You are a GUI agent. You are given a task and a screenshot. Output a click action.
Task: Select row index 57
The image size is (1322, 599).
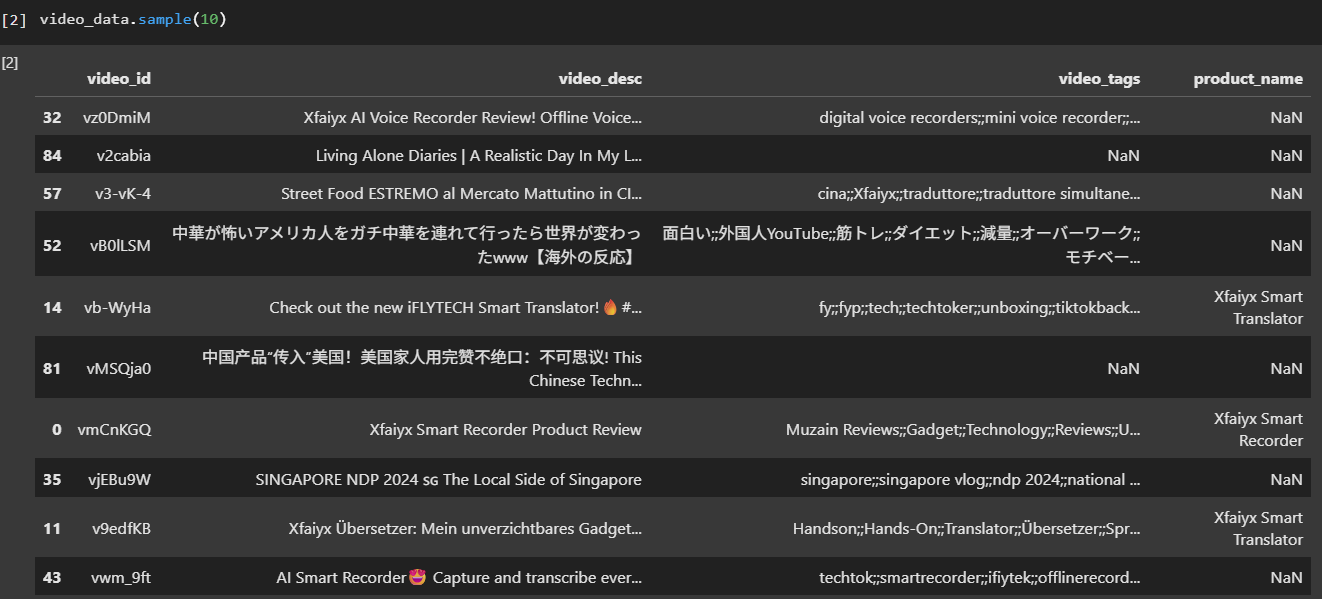[x=52, y=194]
